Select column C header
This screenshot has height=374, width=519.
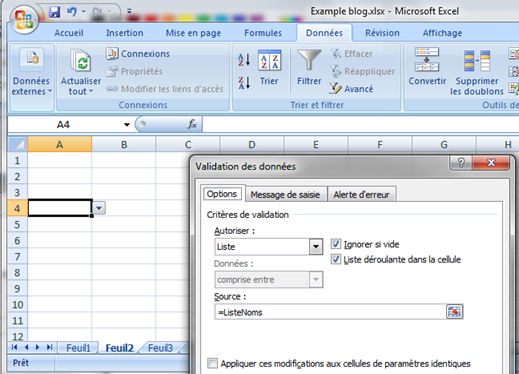(188, 145)
